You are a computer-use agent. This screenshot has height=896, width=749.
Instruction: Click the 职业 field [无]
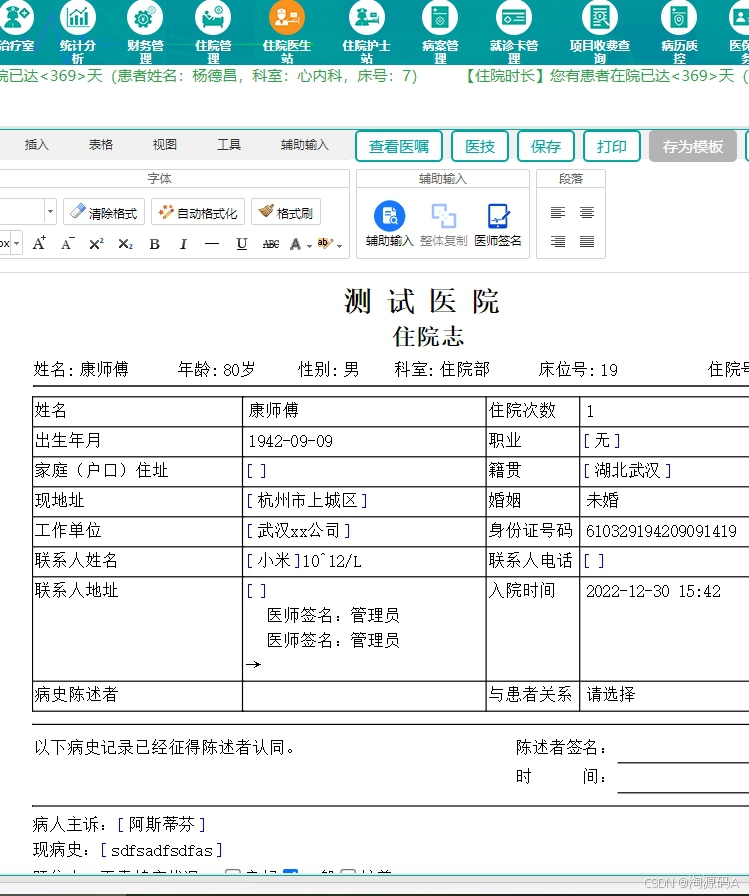(602, 441)
